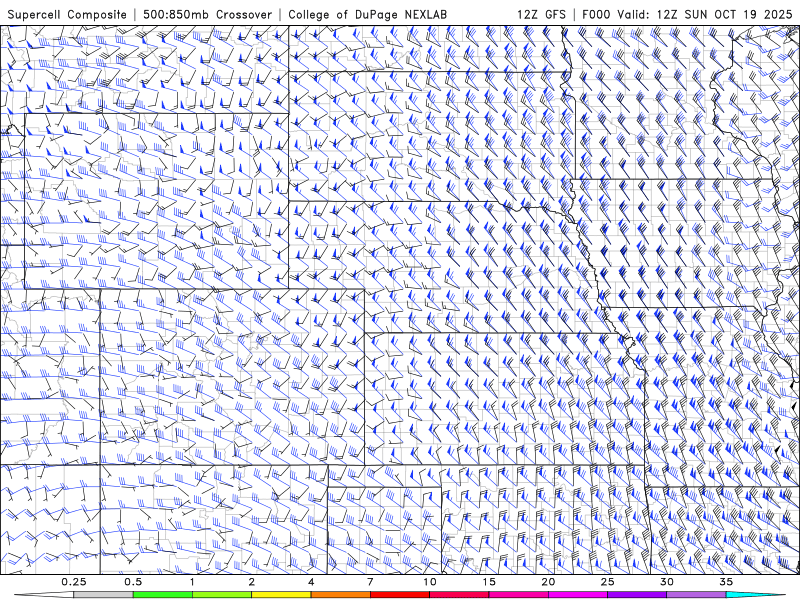Screen dimensions: 800x600
Task: Click the gray 0.25 to 0.5 color bar segment
Action: [104, 595]
